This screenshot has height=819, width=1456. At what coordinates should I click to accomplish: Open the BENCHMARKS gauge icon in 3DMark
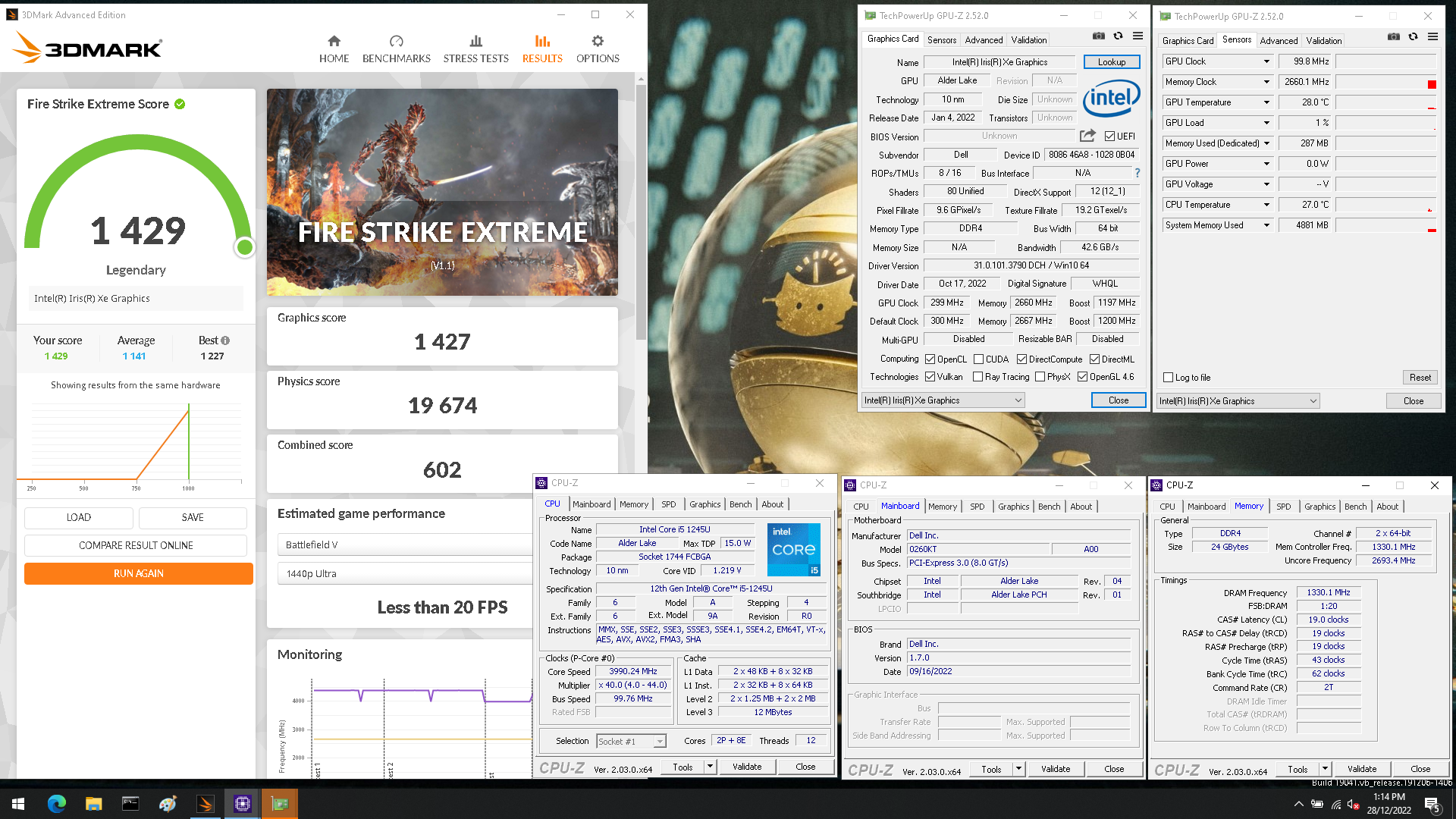click(396, 41)
